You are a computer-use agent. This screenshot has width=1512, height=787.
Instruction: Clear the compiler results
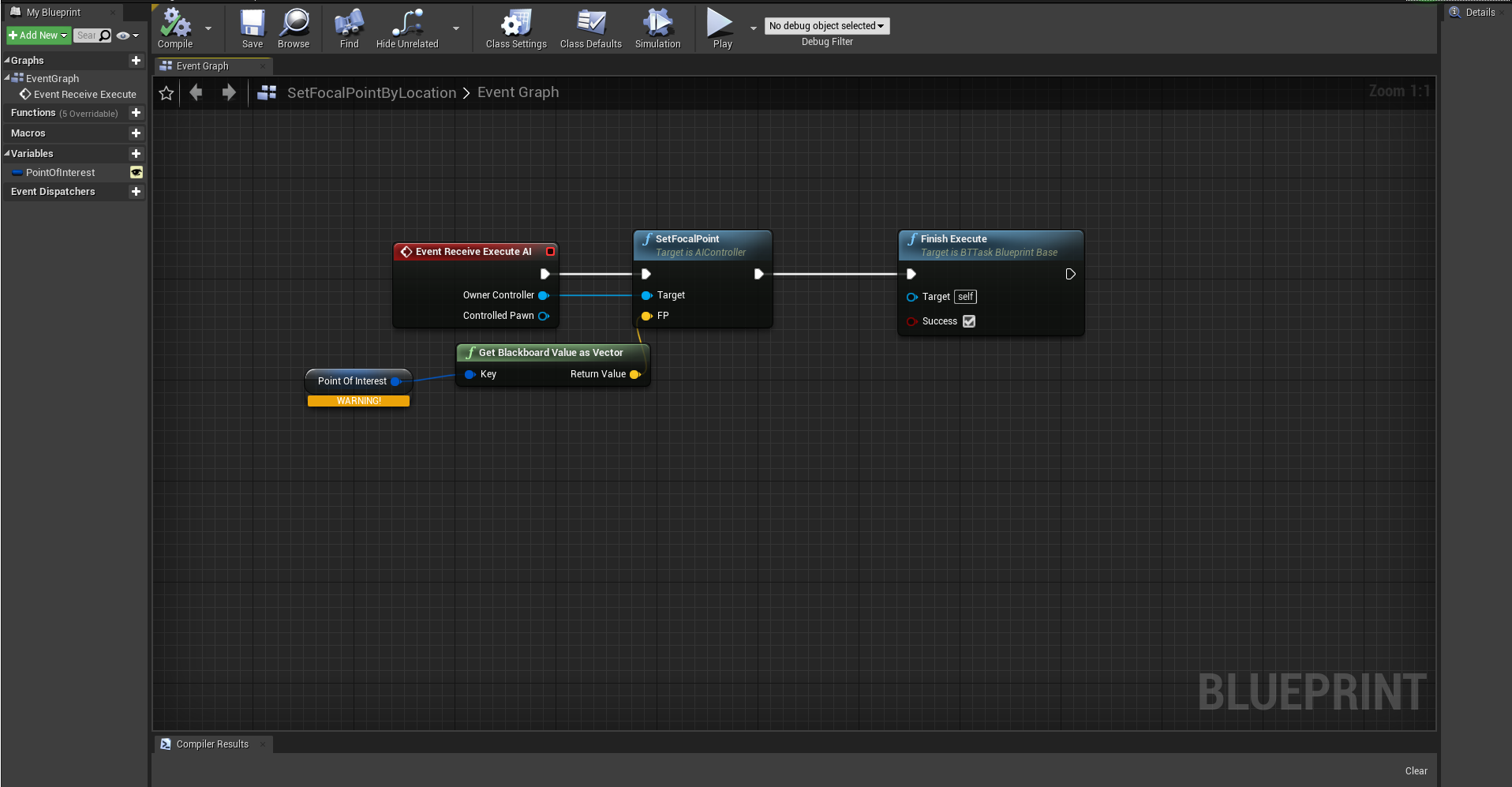click(1416, 771)
